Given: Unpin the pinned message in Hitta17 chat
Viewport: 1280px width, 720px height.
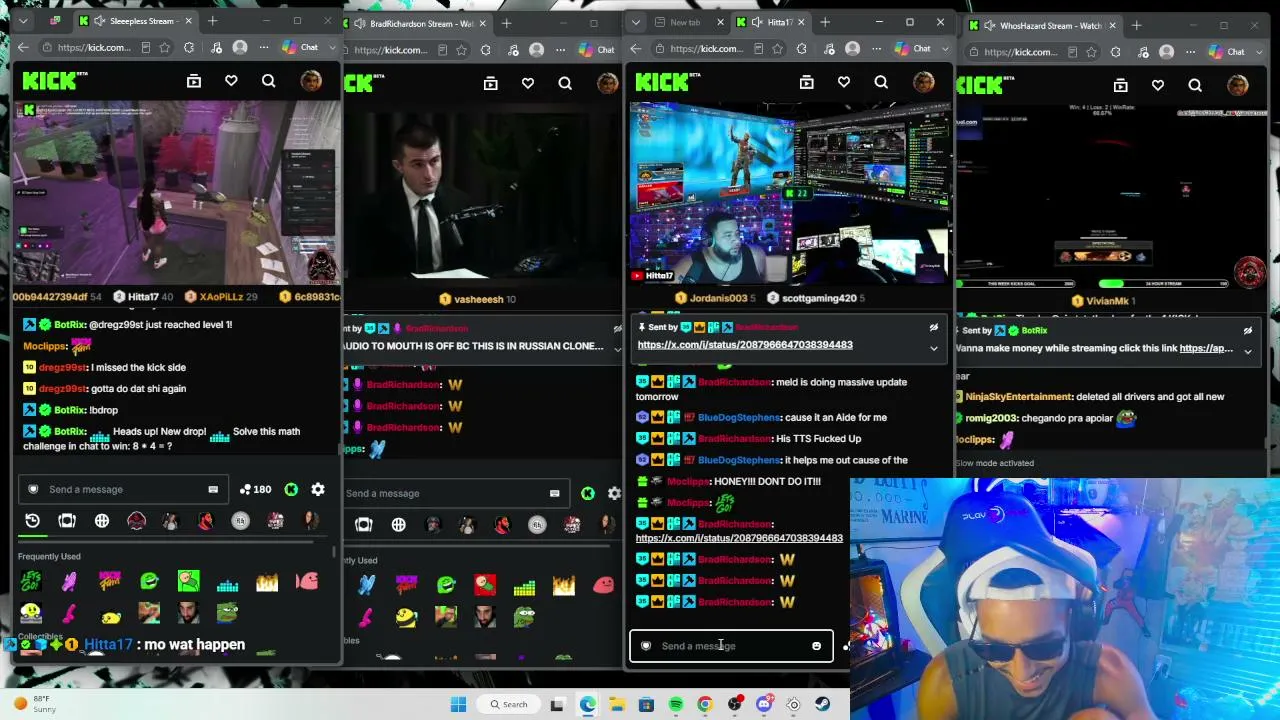Looking at the screenshot, I should [933, 327].
